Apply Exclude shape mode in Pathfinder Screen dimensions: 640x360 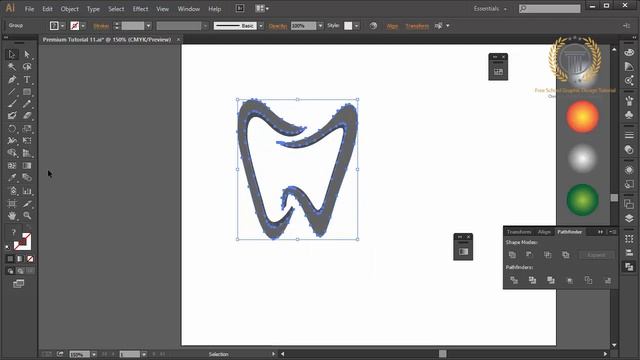point(566,255)
